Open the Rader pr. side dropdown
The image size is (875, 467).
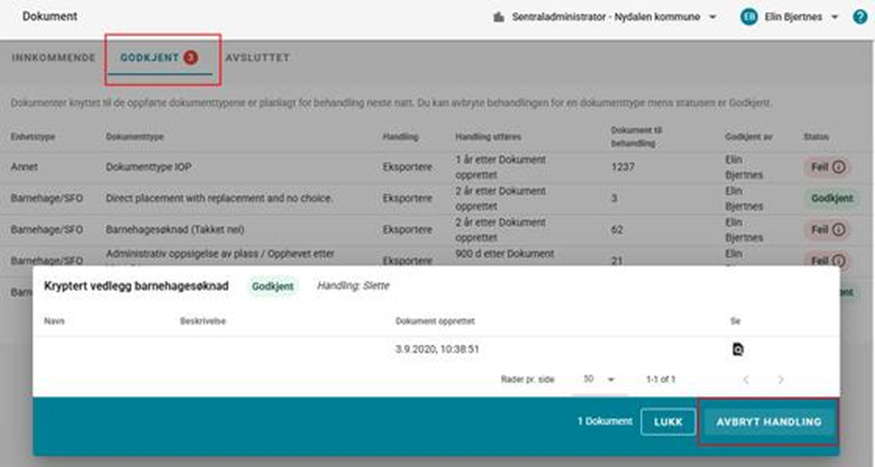(599, 380)
